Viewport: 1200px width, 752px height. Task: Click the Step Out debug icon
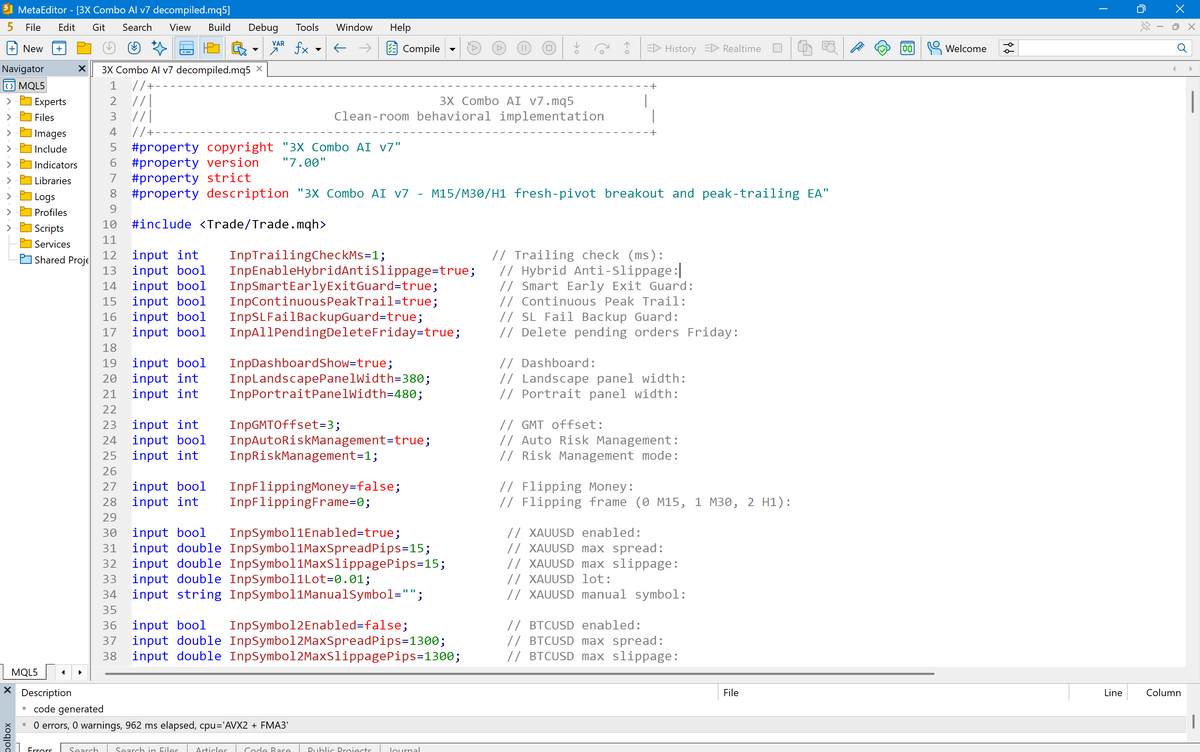pos(626,48)
